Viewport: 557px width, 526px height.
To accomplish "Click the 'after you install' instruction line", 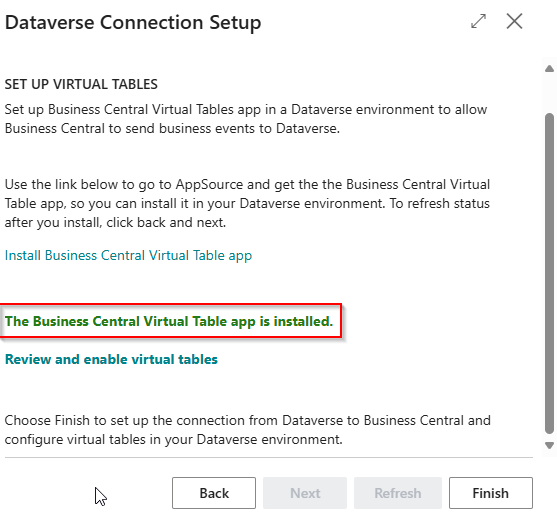I will coord(115,223).
